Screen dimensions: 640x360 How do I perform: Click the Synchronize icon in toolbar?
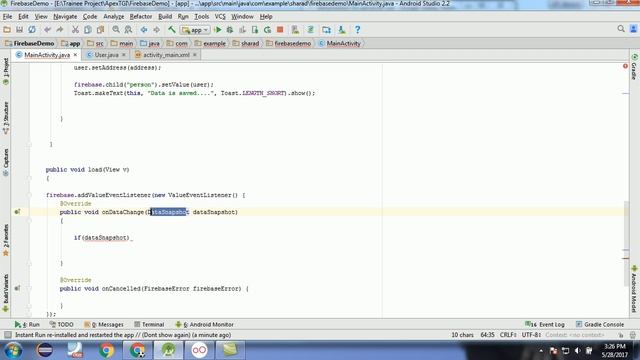tap(32, 30)
